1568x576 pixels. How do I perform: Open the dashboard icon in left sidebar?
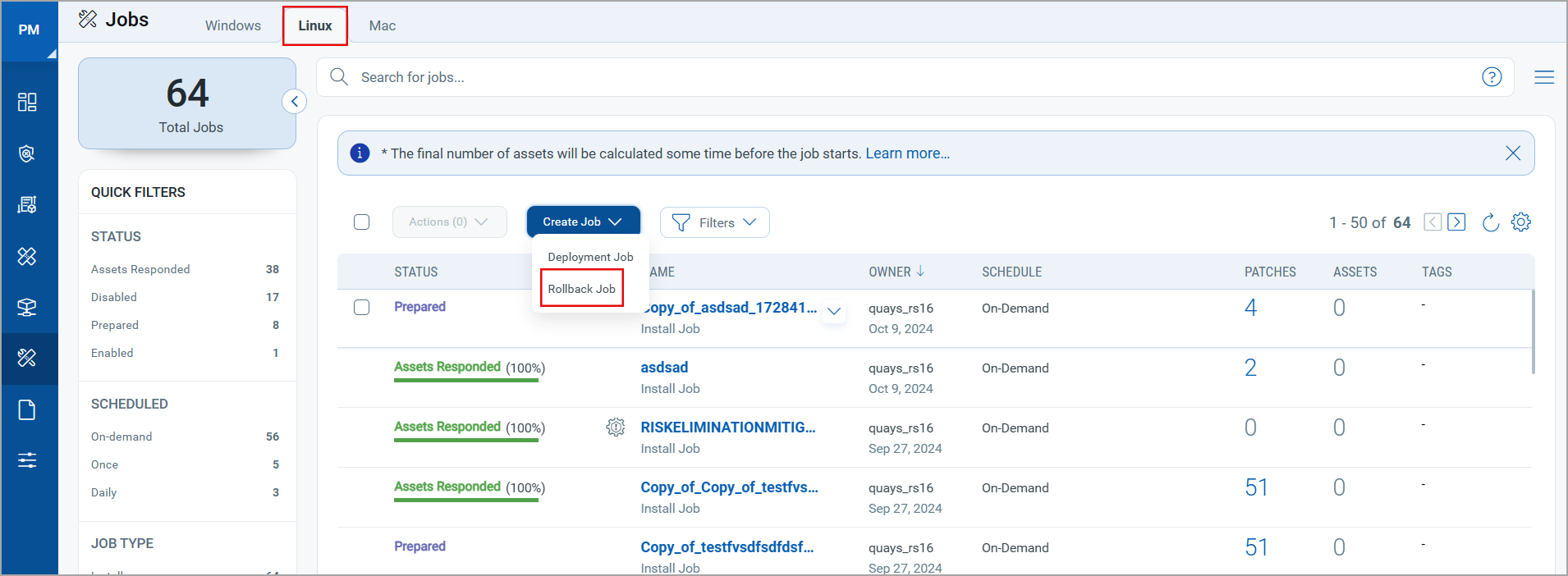coord(27,102)
